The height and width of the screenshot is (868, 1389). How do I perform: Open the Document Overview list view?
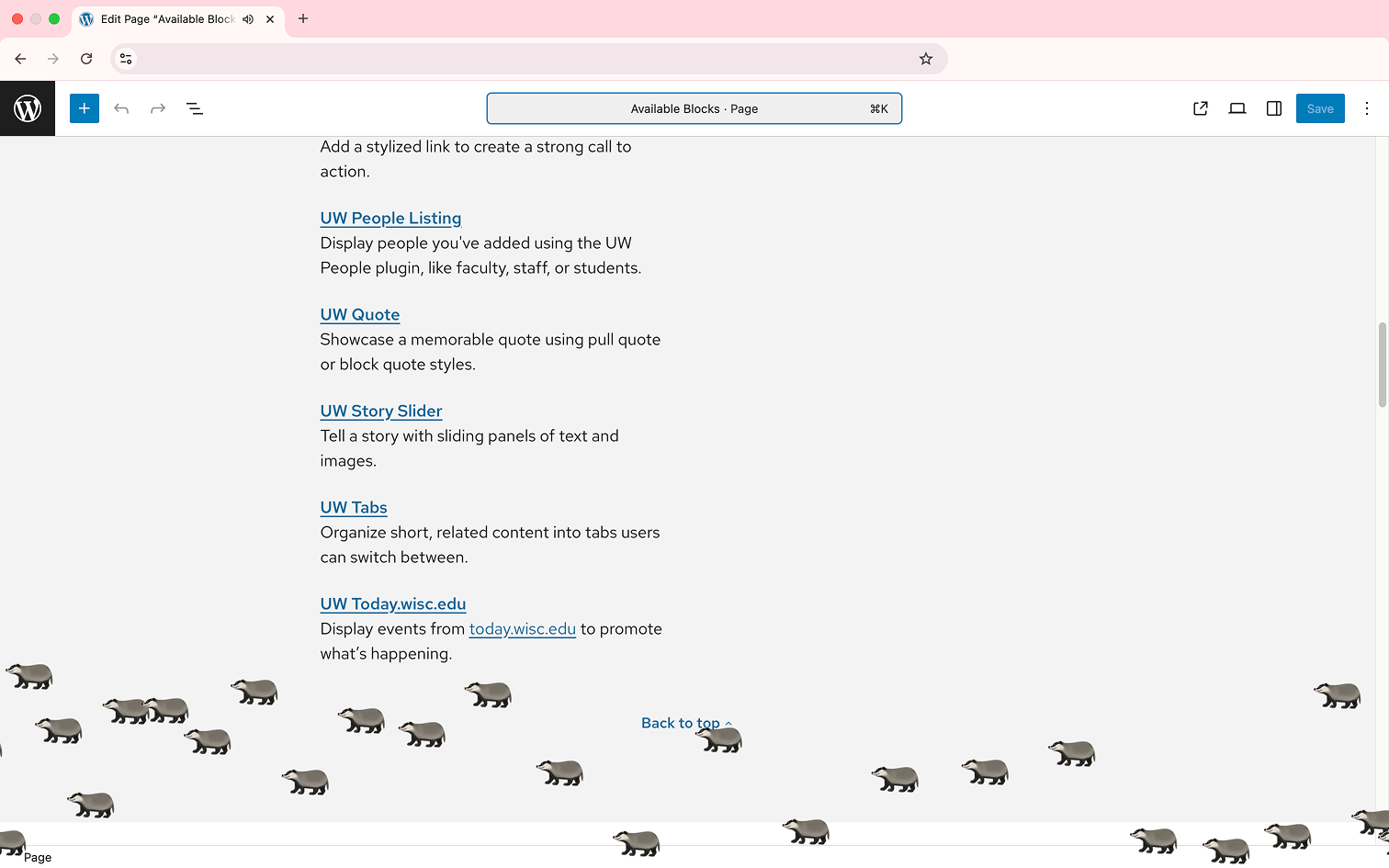(x=195, y=108)
